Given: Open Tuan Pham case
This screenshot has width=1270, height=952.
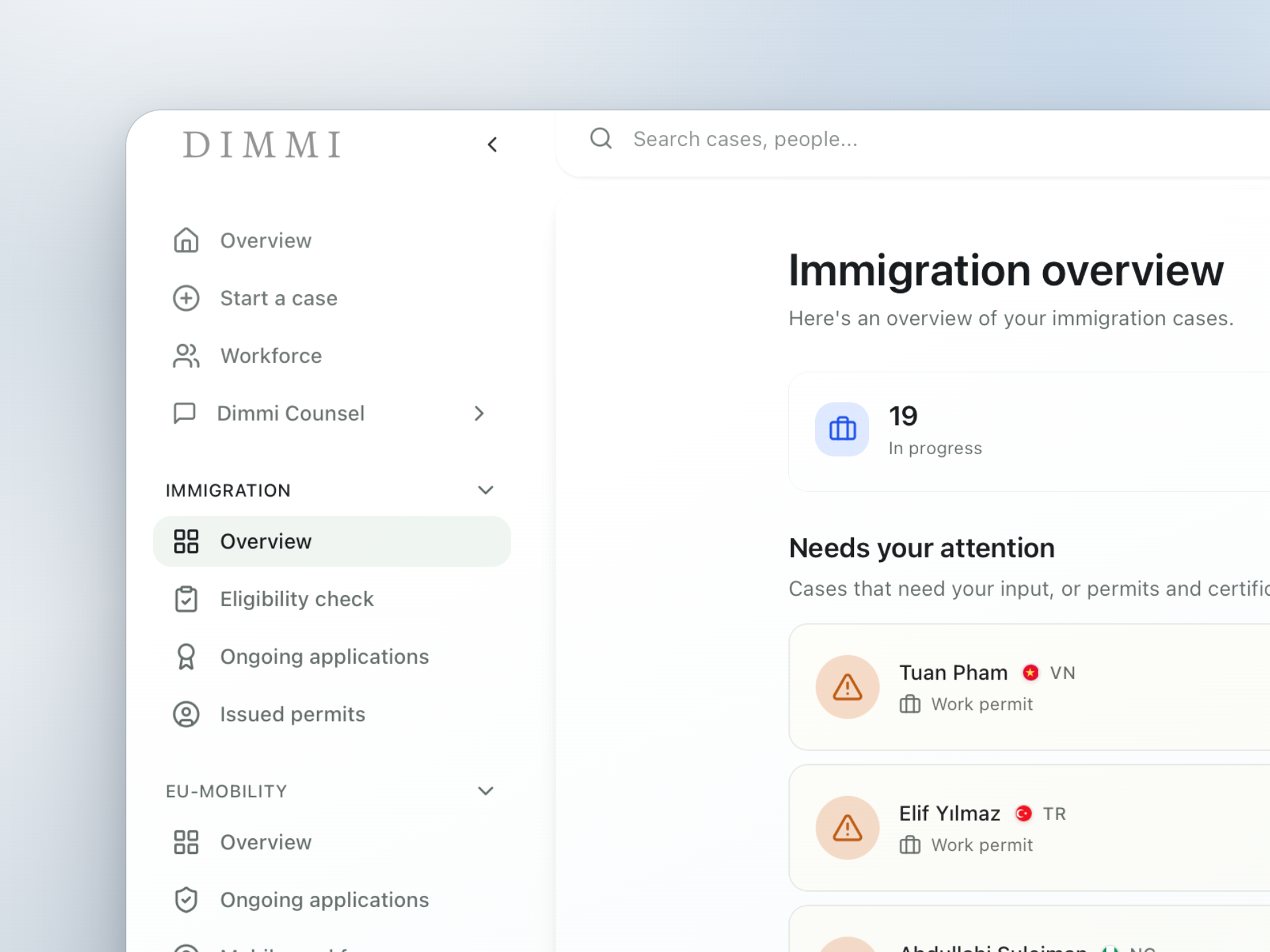Looking at the screenshot, I should click(x=1029, y=687).
